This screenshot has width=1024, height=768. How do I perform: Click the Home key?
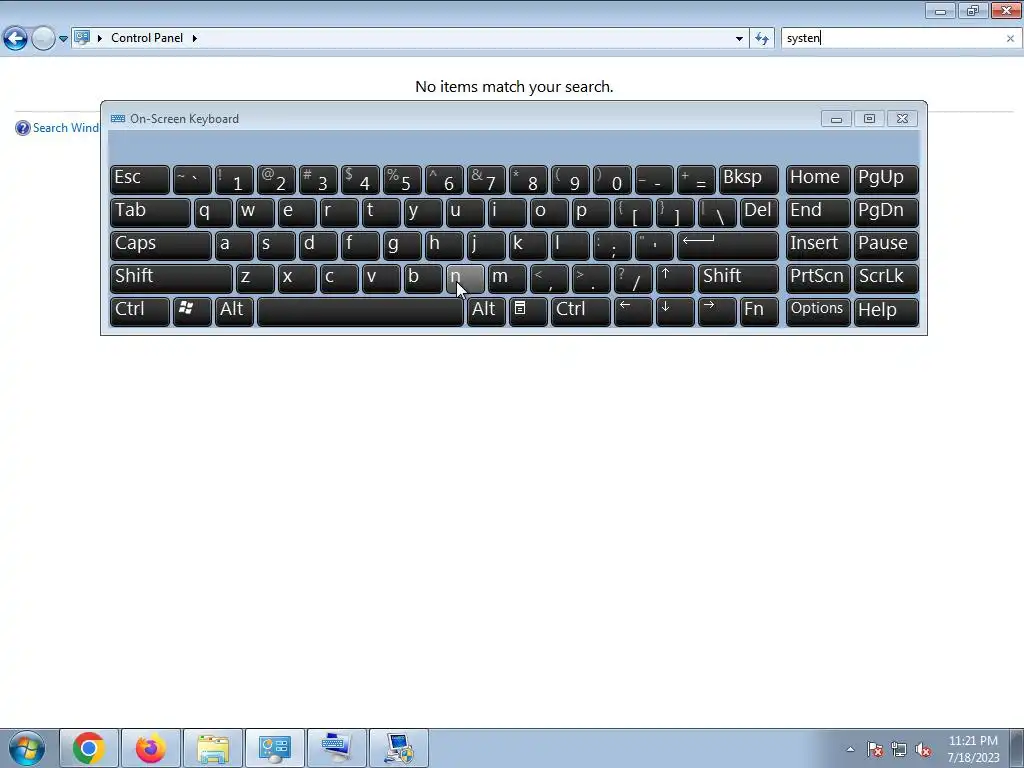click(818, 179)
